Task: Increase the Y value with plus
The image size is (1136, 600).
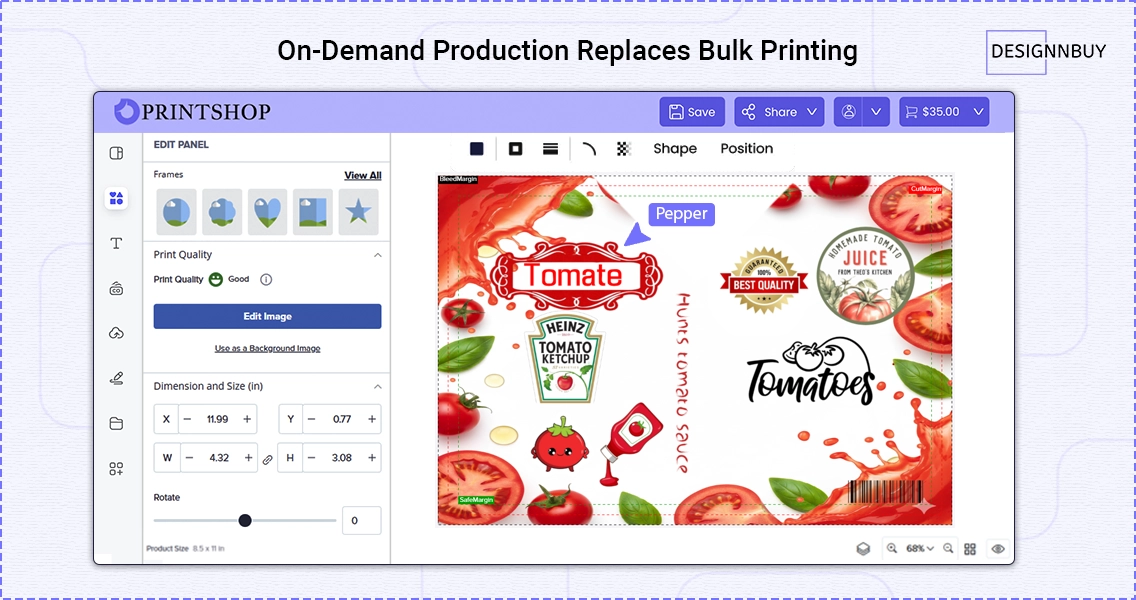Action: pyautogui.click(x=372, y=419)
